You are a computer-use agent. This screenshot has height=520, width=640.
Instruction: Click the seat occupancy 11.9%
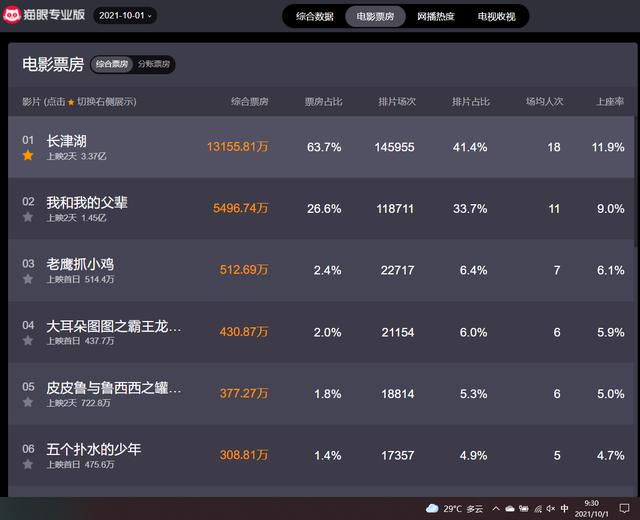pyautogui.click(x=608, y=147)
